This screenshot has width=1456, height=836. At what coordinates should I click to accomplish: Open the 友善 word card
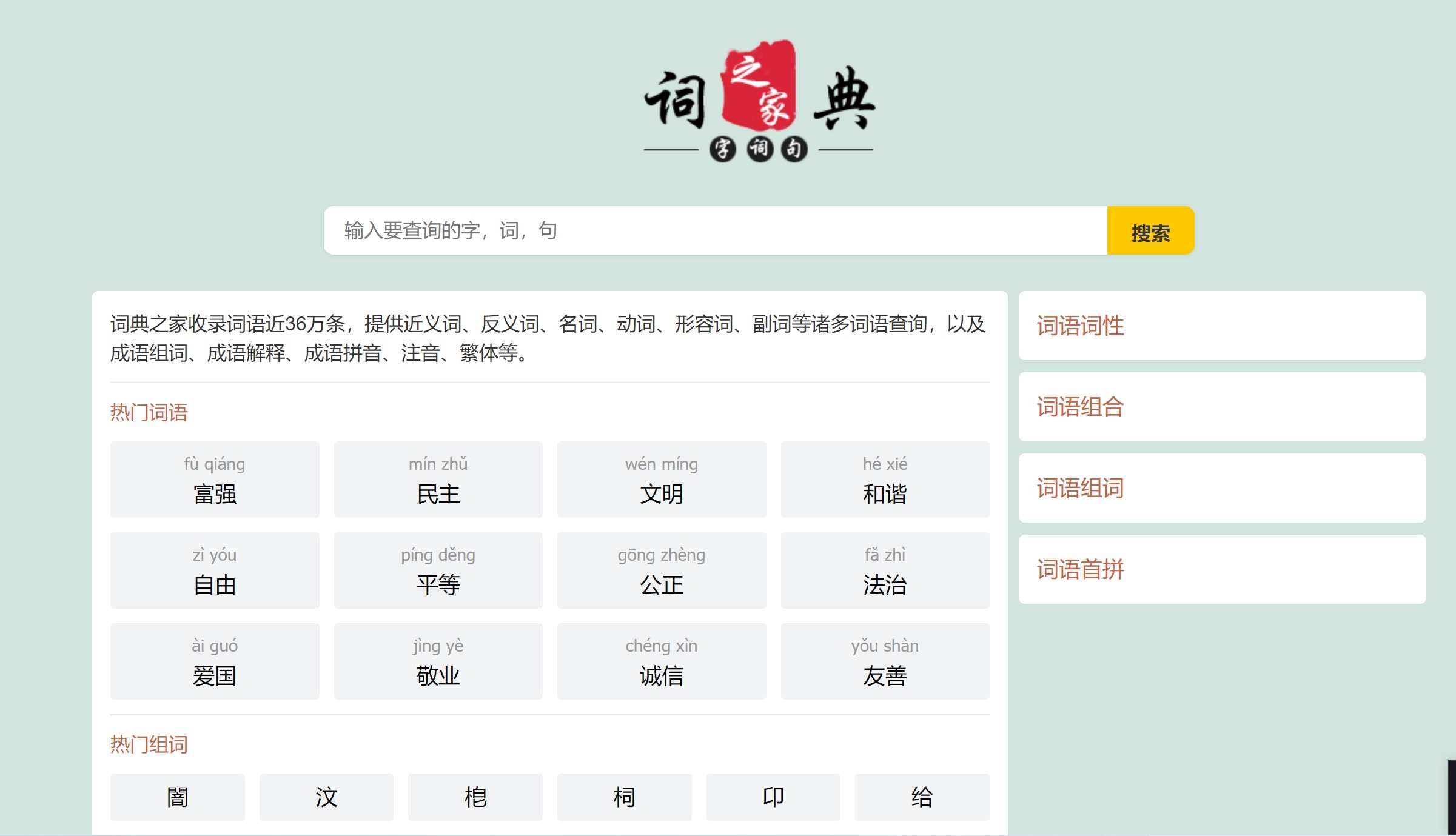pyautogui.click(x=885, y=661)
